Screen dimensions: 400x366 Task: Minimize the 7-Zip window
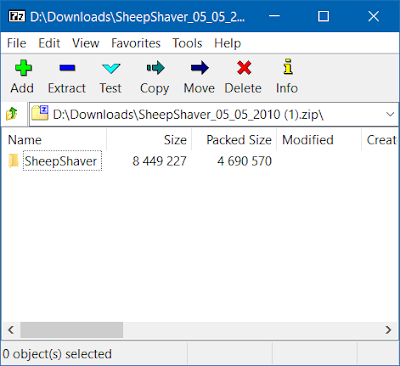274,16
